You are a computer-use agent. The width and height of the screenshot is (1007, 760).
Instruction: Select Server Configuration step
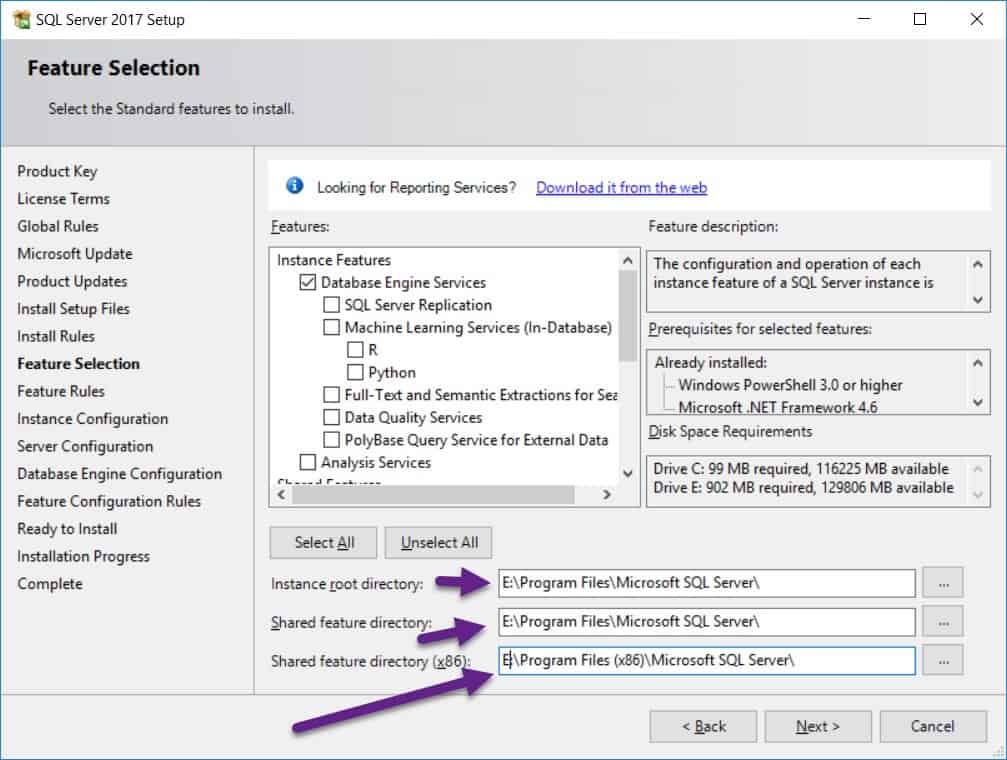click(x=85, y=446)
